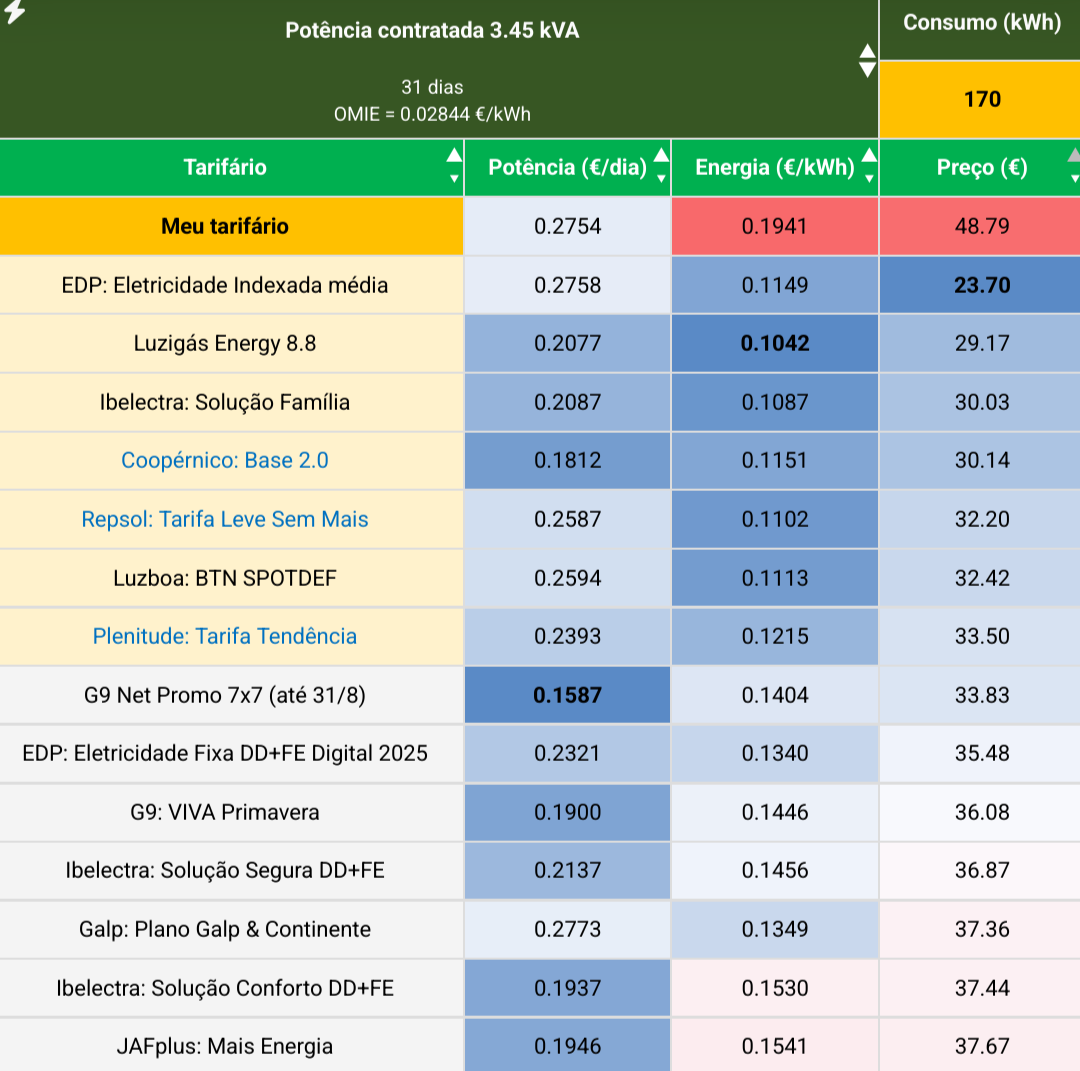Edit Meu tarifário potência 0.2754
The height and width of the screenshot is (1071, 1080).
[568, 226]
